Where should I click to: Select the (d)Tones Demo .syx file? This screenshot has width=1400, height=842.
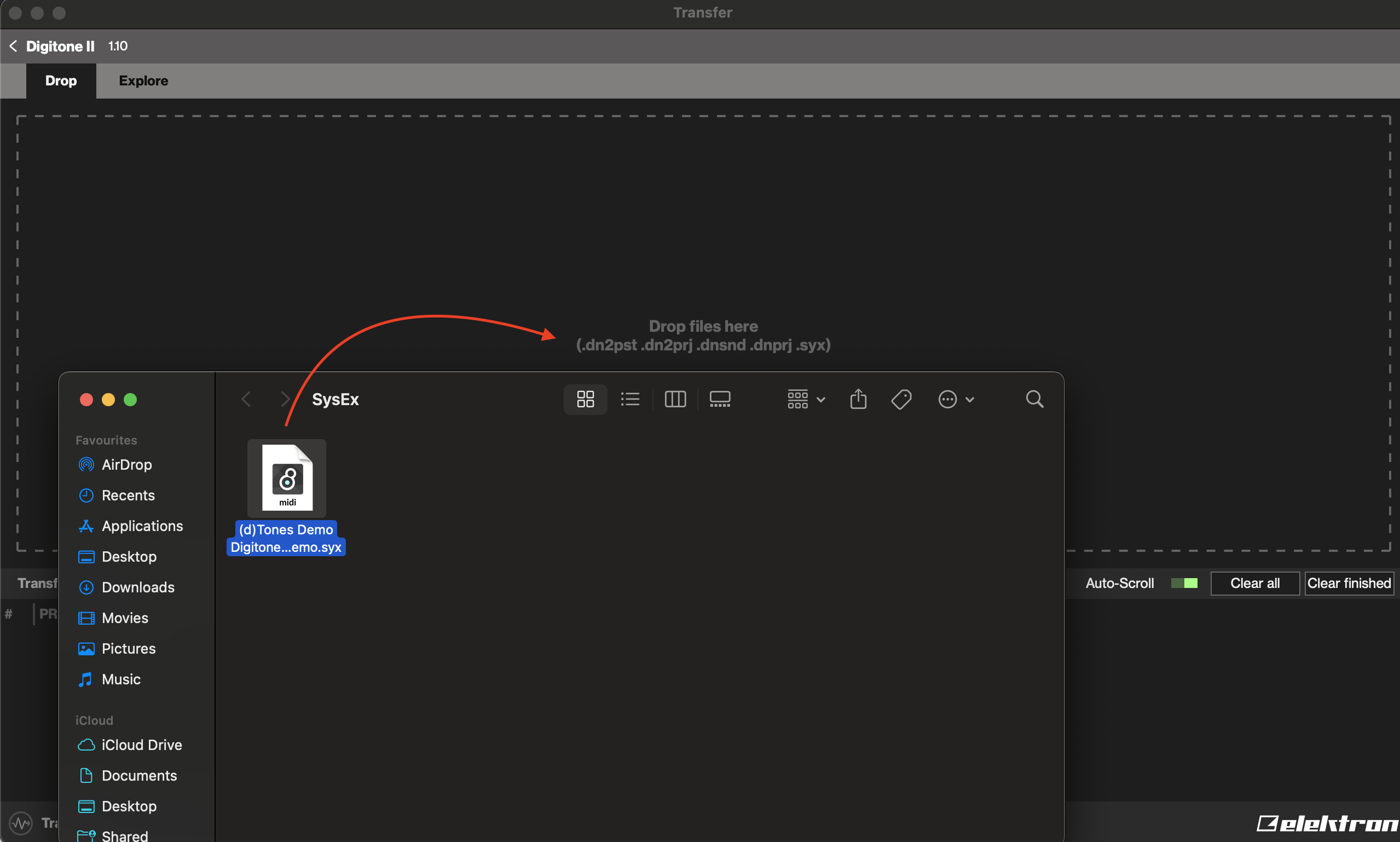point(287,480)
